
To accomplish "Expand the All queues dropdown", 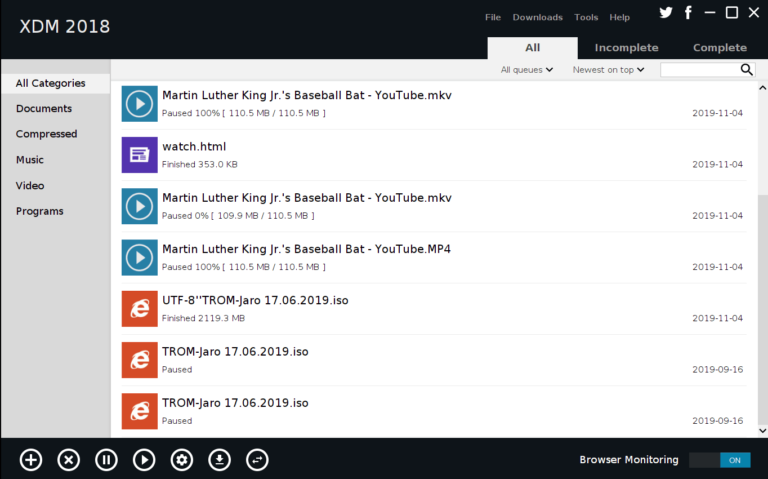I will tap(527, 70).
